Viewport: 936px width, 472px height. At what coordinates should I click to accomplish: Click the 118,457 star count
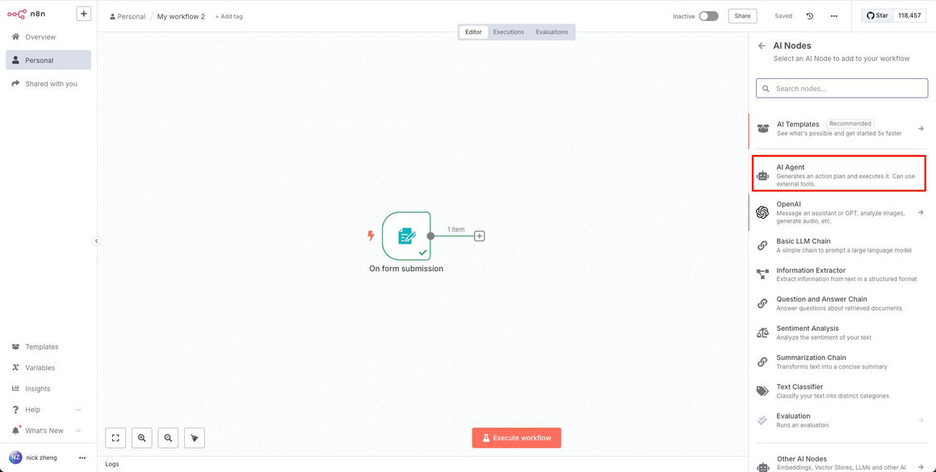[x=909, y=16]
